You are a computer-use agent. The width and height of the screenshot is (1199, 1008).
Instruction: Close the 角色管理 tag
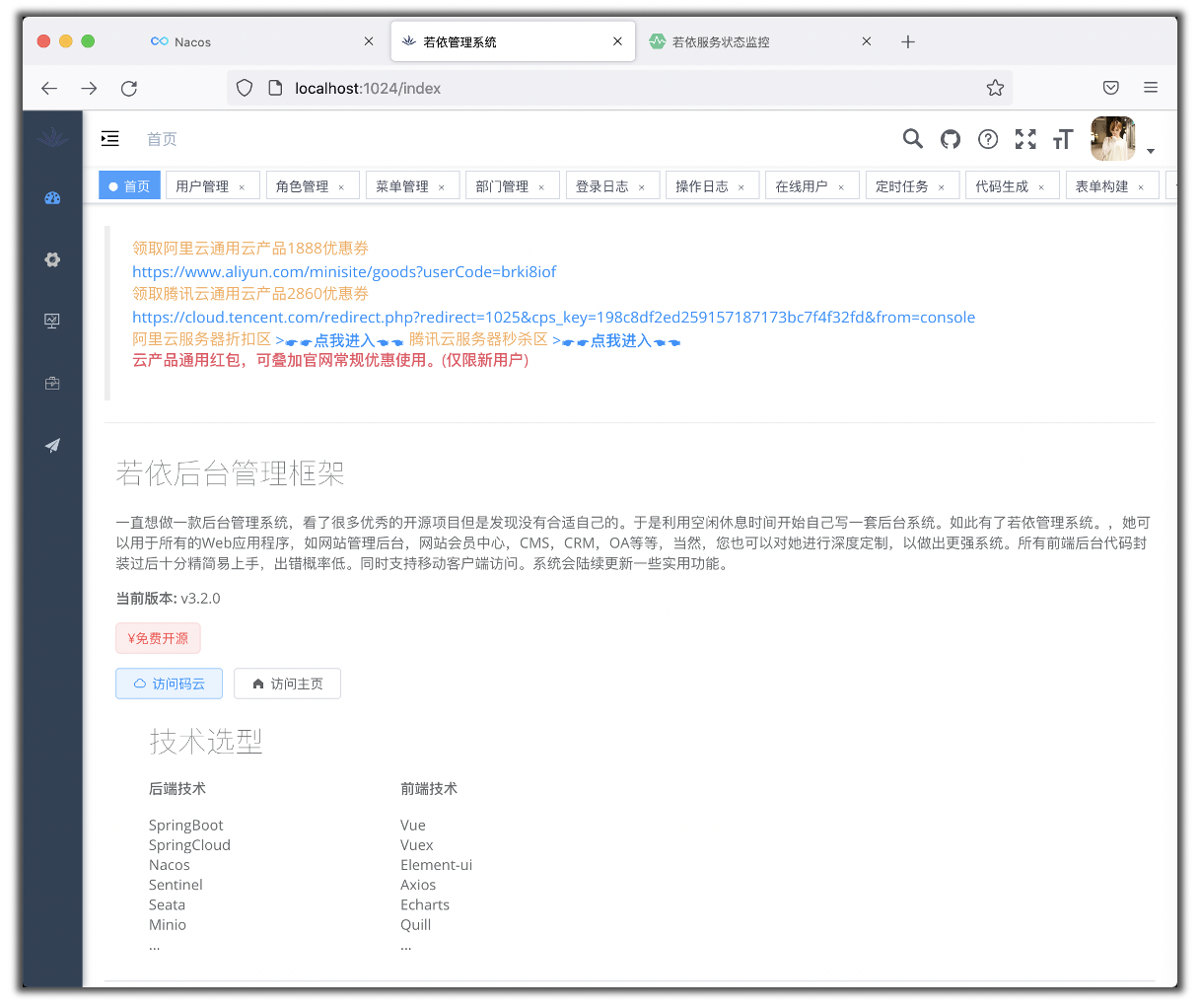[x=341, y=186]
